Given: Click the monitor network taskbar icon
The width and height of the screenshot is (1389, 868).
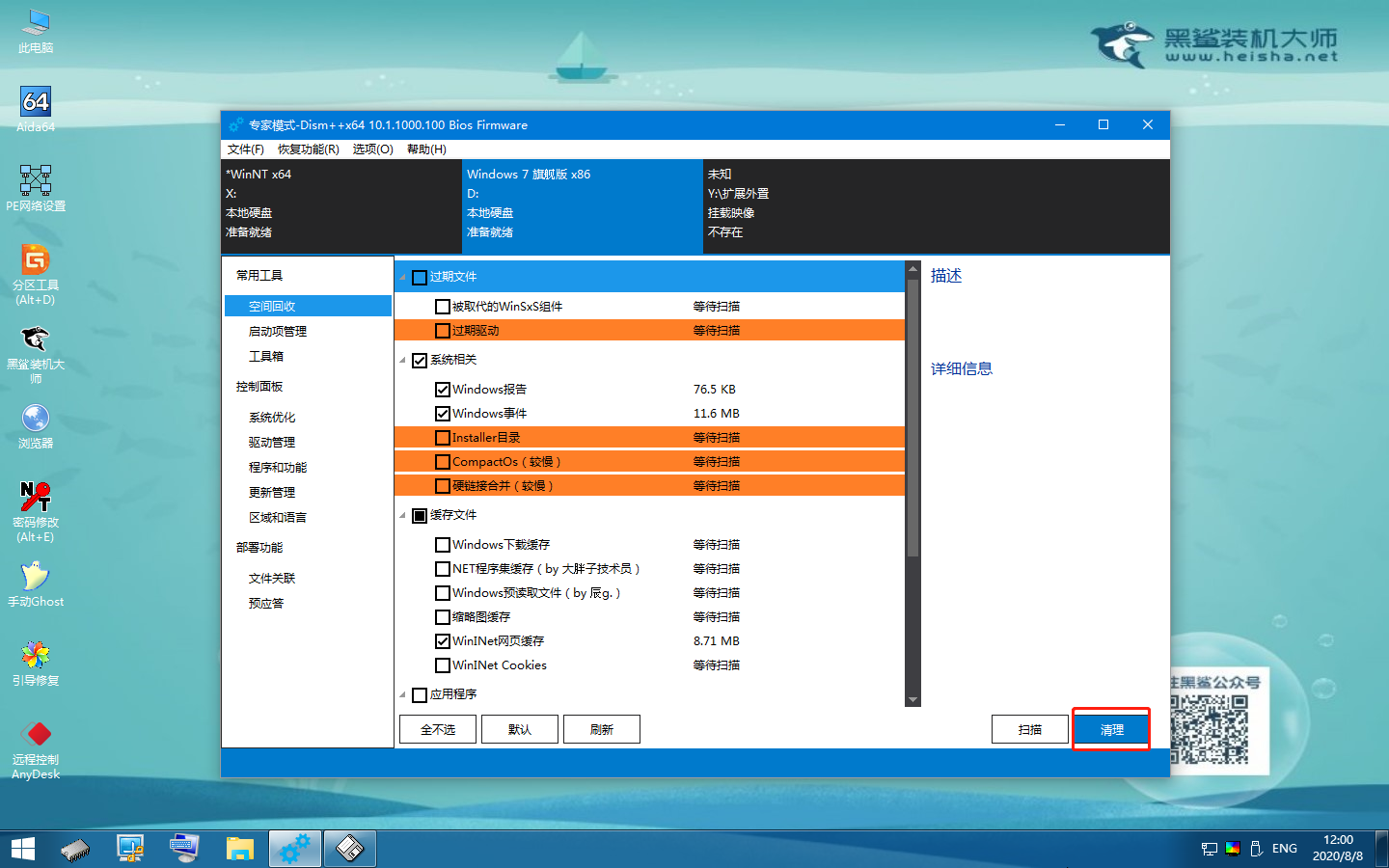Looking at the screenshot, I should (130, 849).
